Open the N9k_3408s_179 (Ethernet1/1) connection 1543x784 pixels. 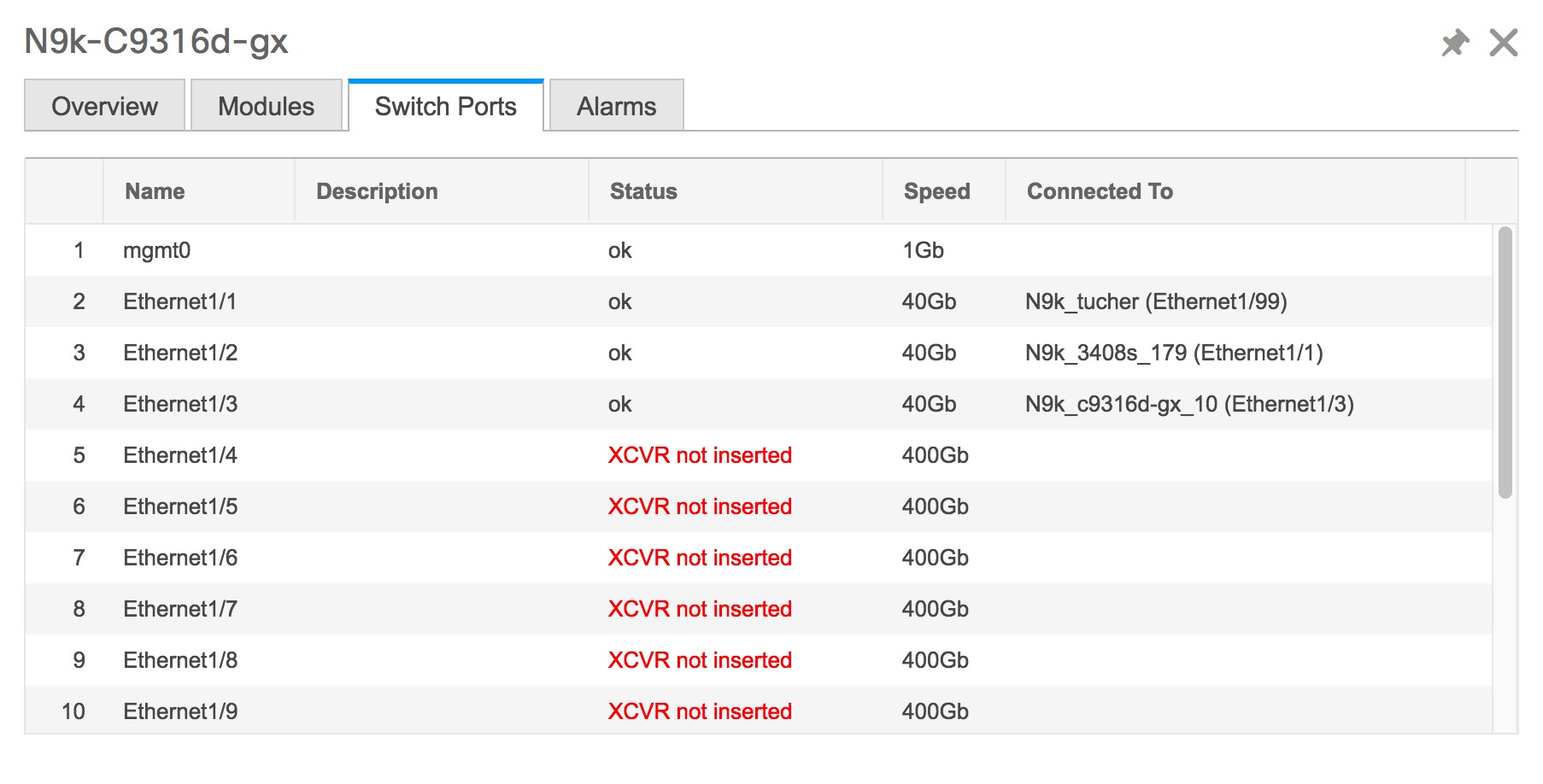point(1174,353)
